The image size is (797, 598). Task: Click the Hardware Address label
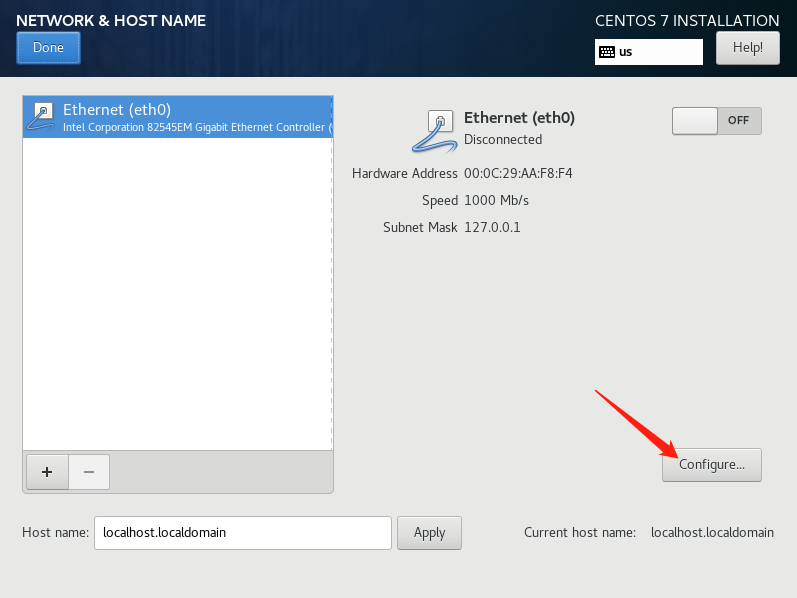(405, 173)
